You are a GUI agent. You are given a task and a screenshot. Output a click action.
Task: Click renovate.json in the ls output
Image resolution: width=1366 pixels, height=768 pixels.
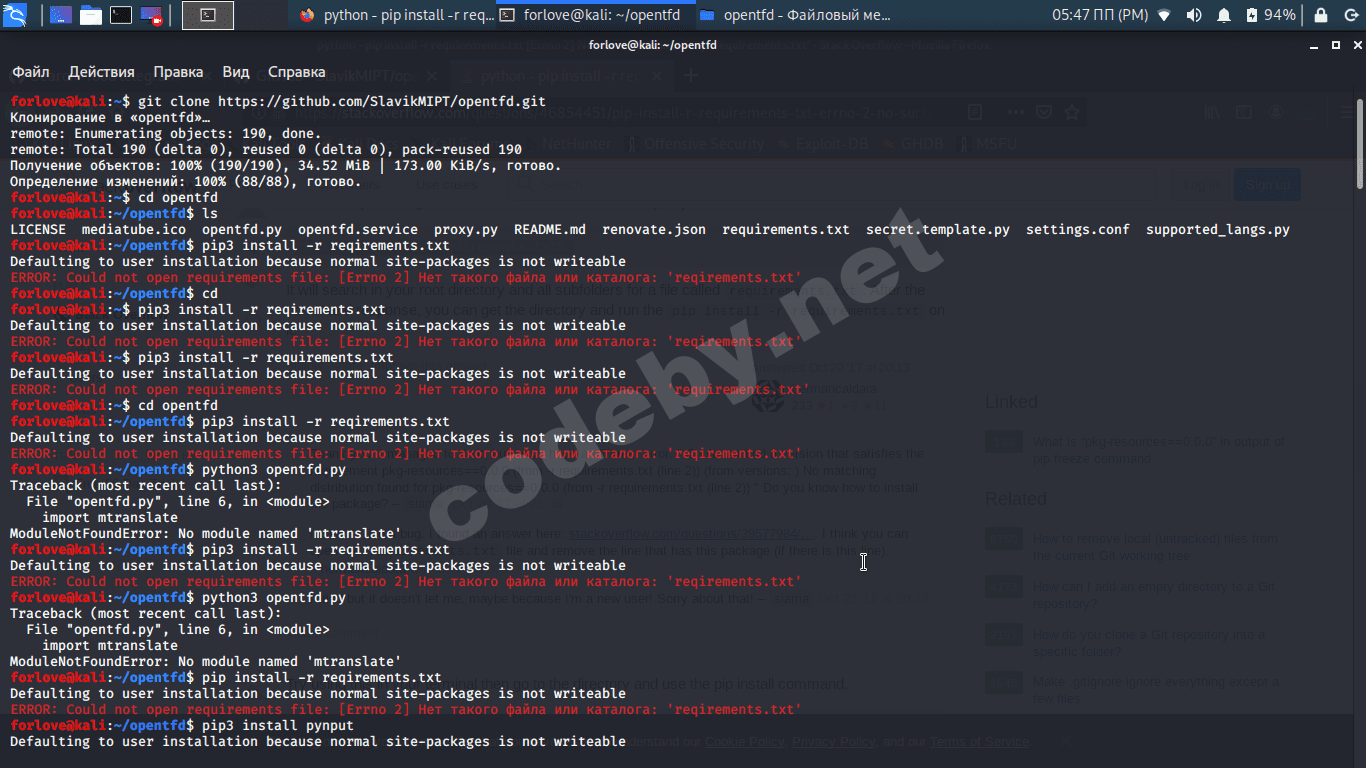click(654, 229)
